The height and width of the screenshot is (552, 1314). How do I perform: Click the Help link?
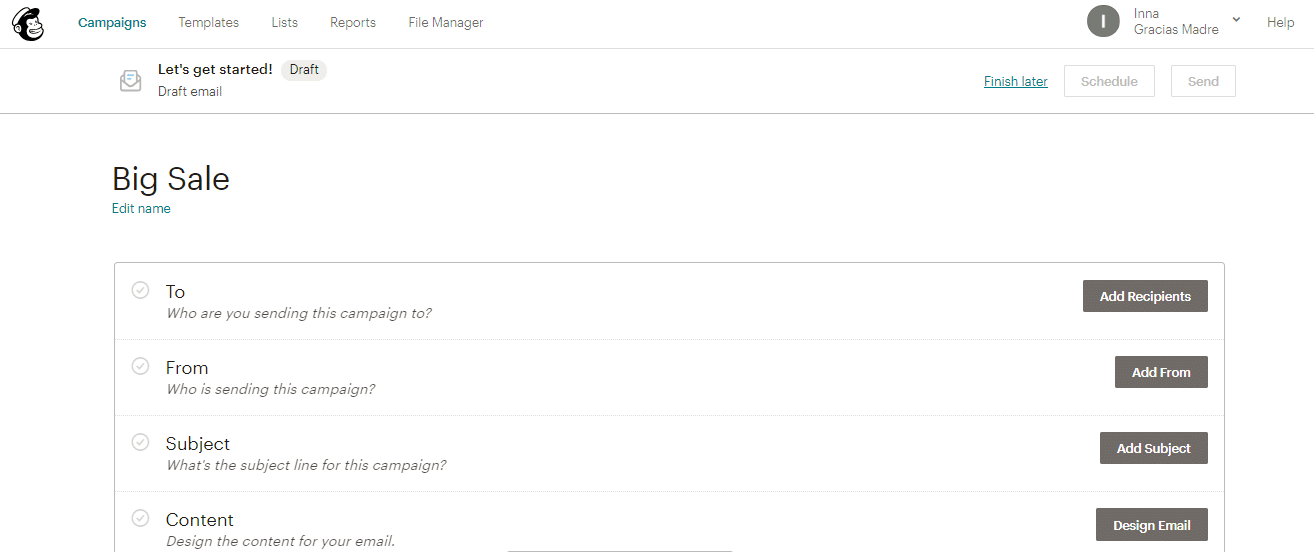point(1280,22)
